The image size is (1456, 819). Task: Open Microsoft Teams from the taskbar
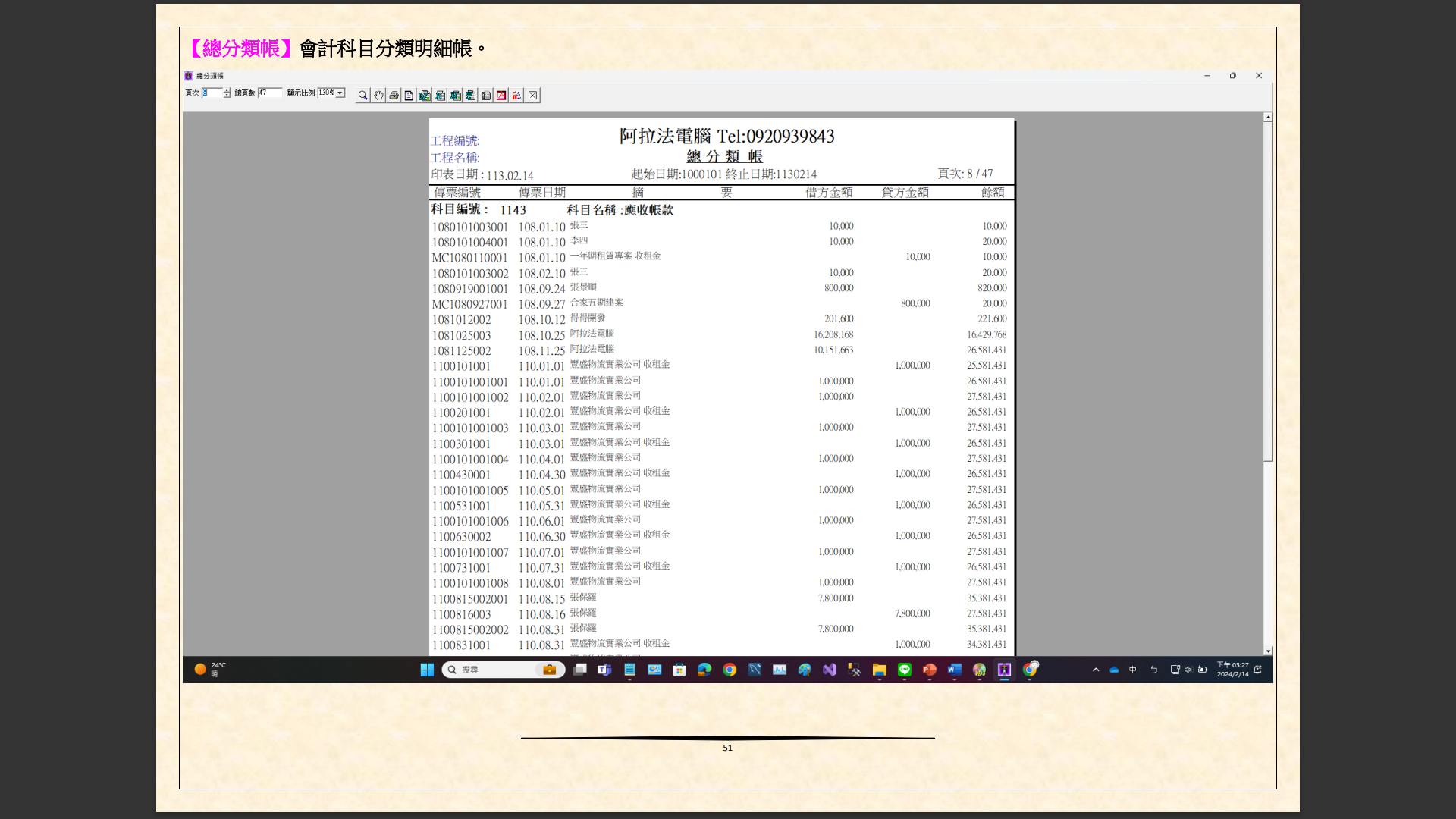(x=604, y=670)
